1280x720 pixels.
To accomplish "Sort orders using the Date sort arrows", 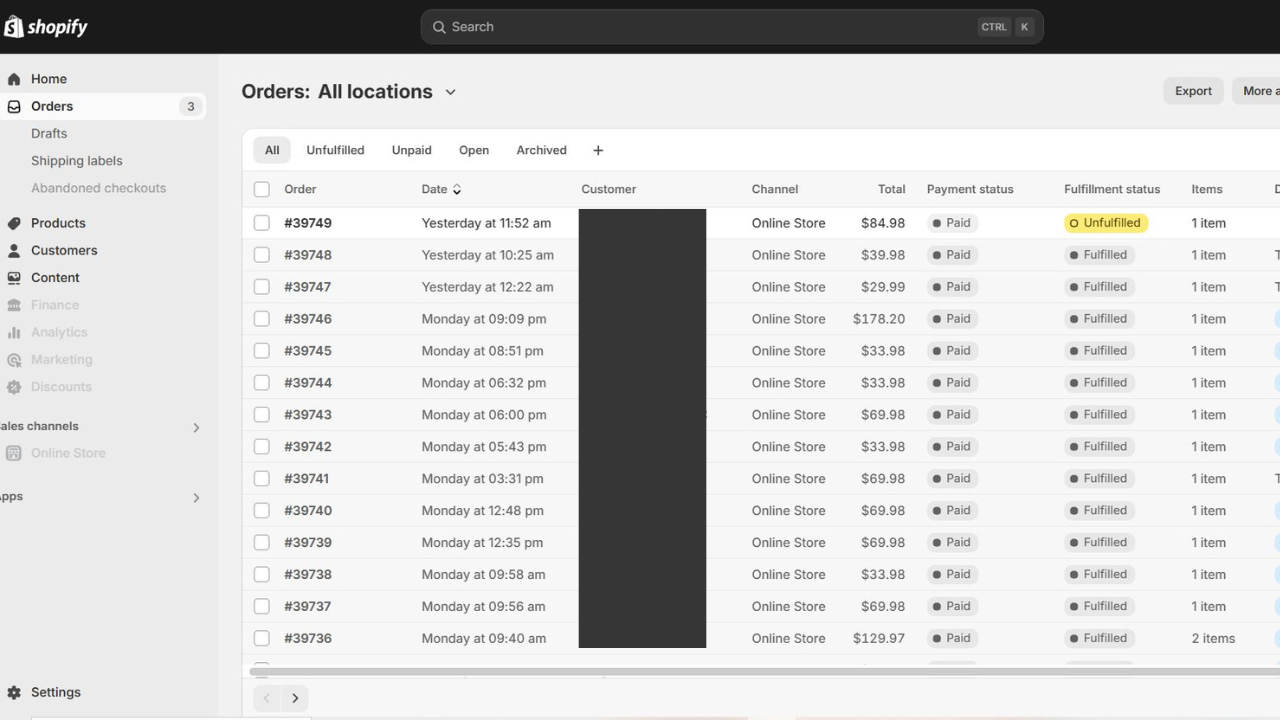I will point(457,189).
